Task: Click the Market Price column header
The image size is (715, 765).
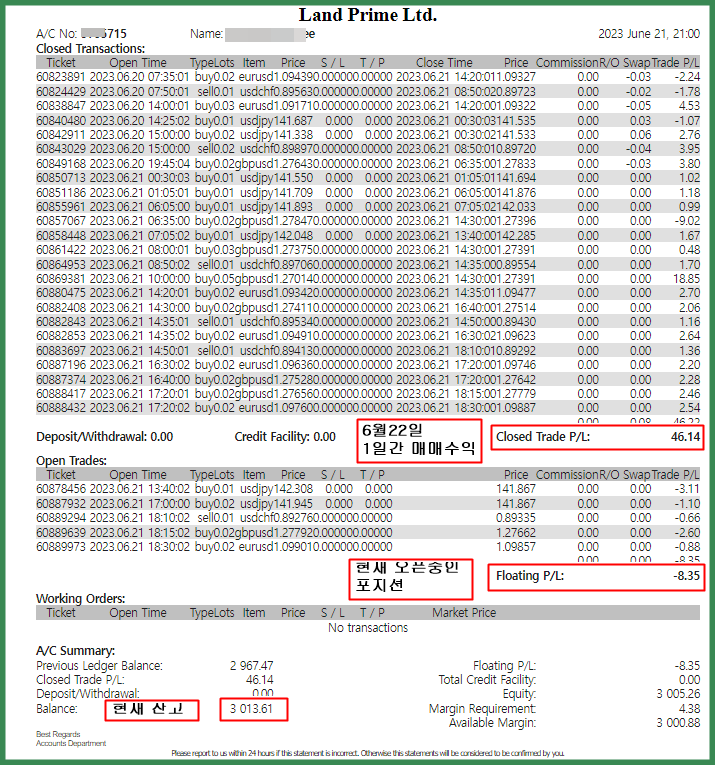Action: [x=464, y=613]
